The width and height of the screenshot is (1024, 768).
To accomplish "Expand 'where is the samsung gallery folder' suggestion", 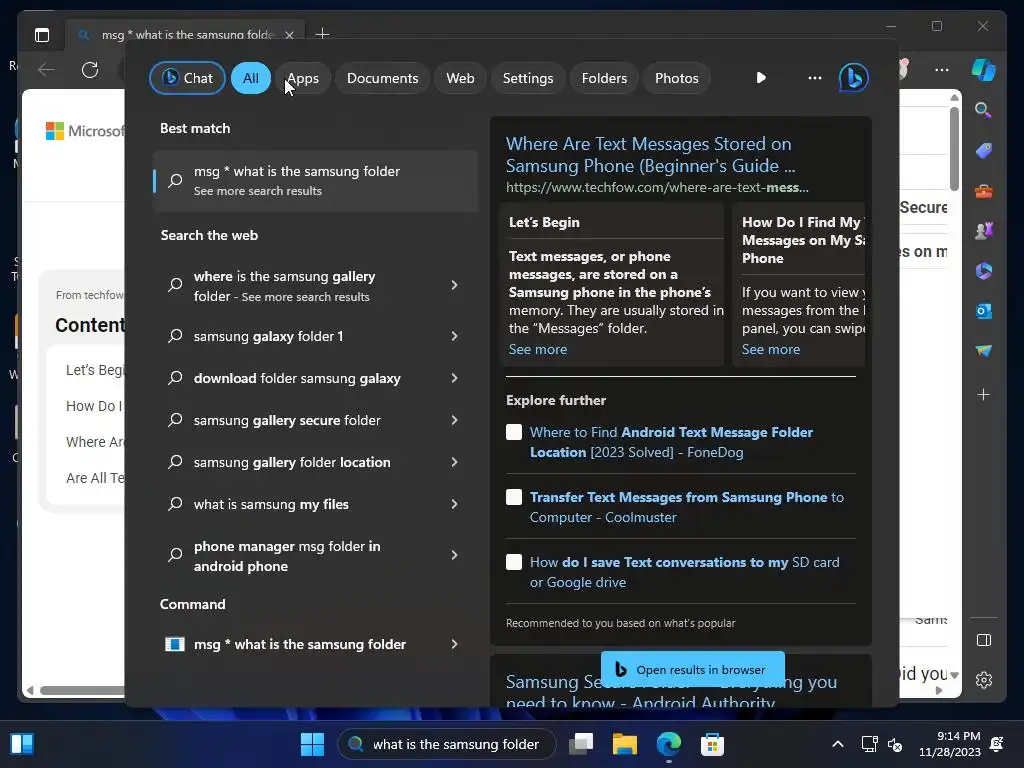I will [x=455, y=285].
